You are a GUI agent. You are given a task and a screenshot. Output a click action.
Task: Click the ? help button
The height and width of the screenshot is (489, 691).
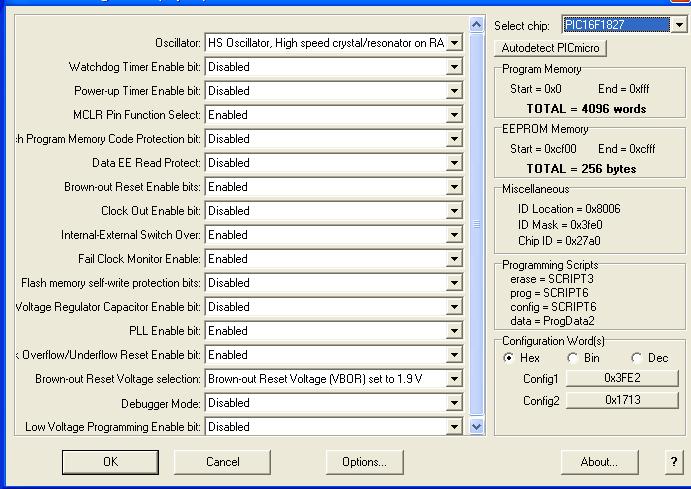click(x=674, y=462)
